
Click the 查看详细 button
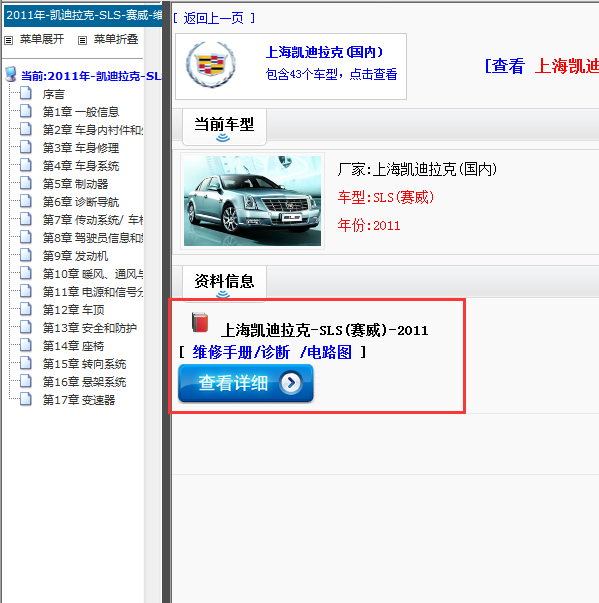pos(246,383)
